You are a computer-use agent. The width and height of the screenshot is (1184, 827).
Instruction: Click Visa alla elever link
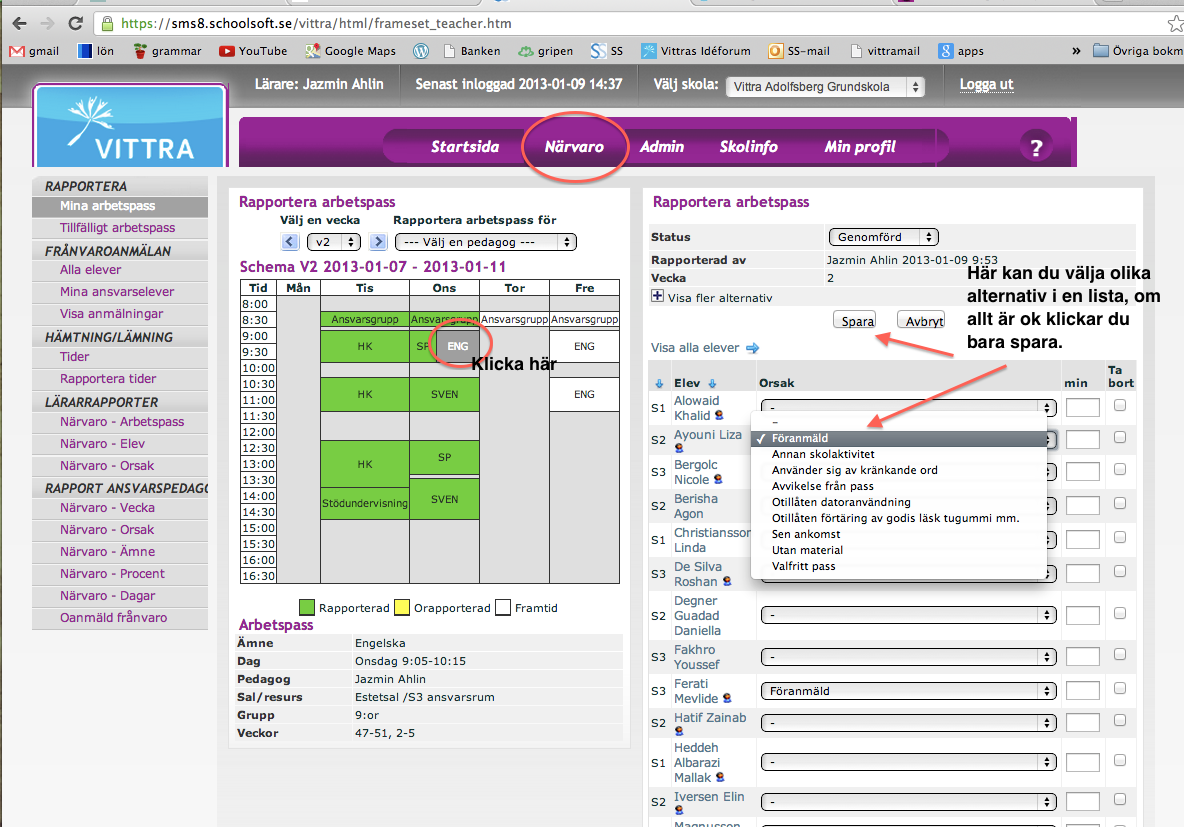(695, 348)
